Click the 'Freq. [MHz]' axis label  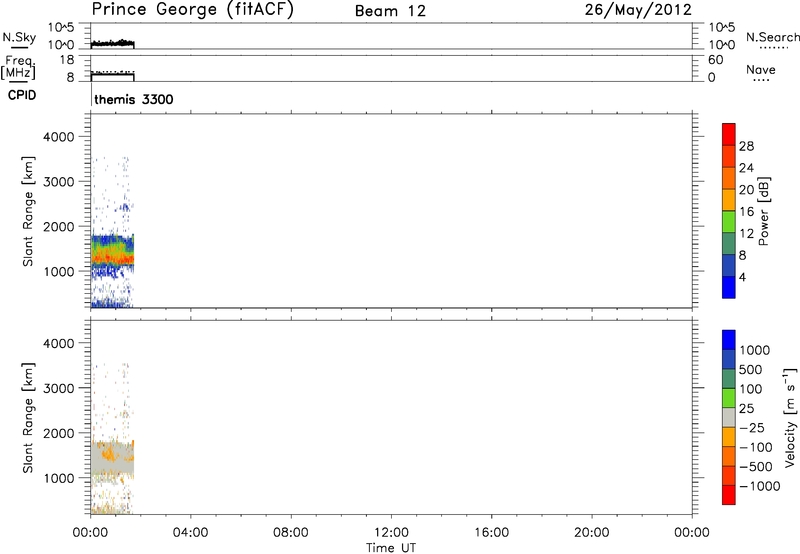[19, 67]
